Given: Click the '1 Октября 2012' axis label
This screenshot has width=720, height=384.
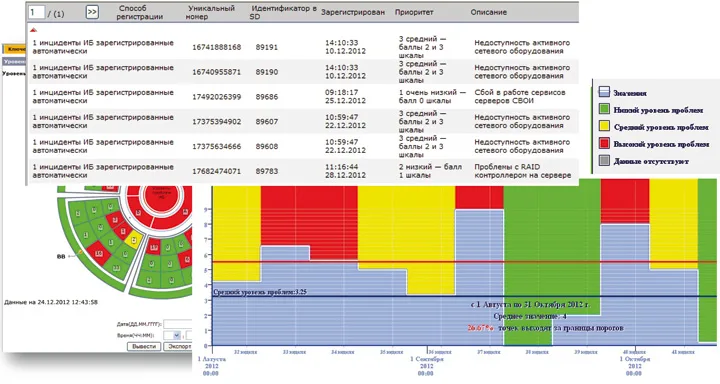Looking at the screenshot, I should coord(635,366).
